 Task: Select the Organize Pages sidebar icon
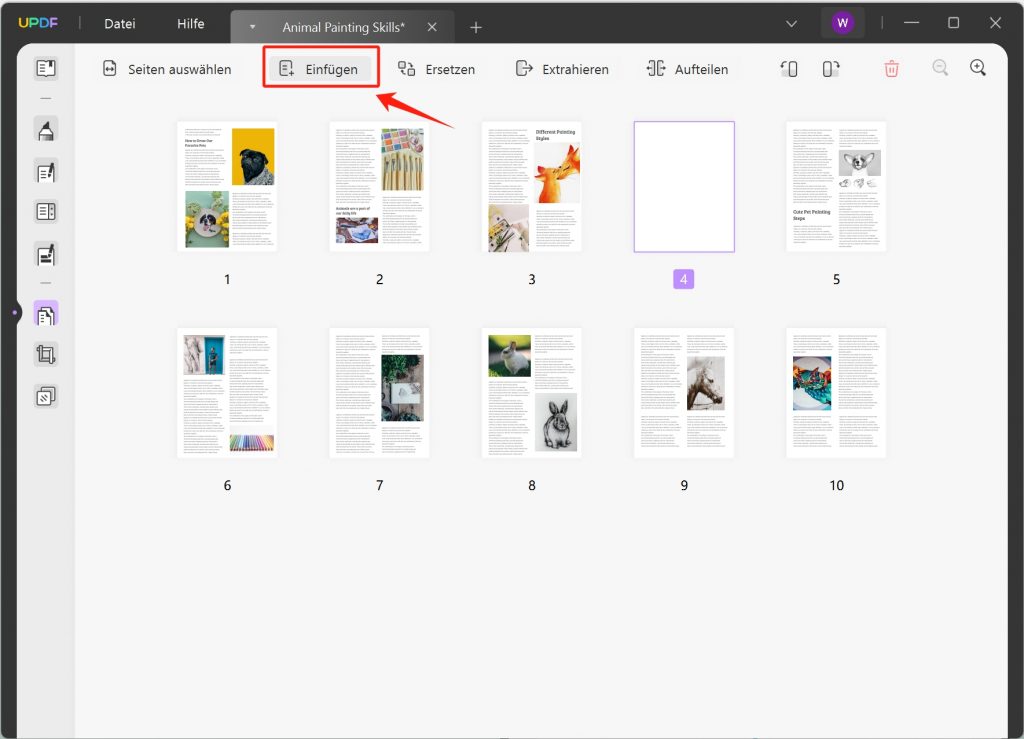click(46, 314)
